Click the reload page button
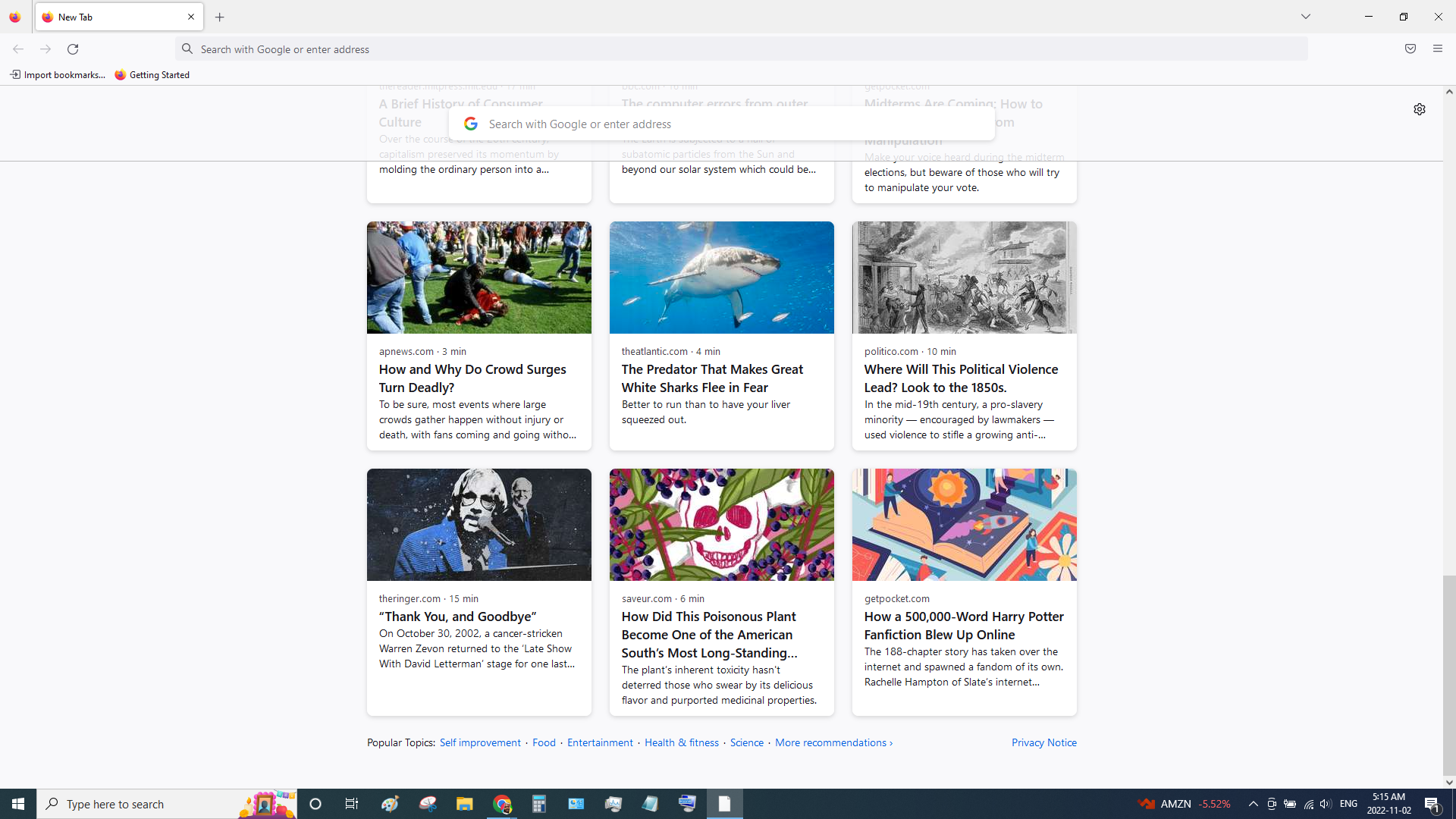The image size is (1456, 819). pyautogui.click(x=73, y=49)
